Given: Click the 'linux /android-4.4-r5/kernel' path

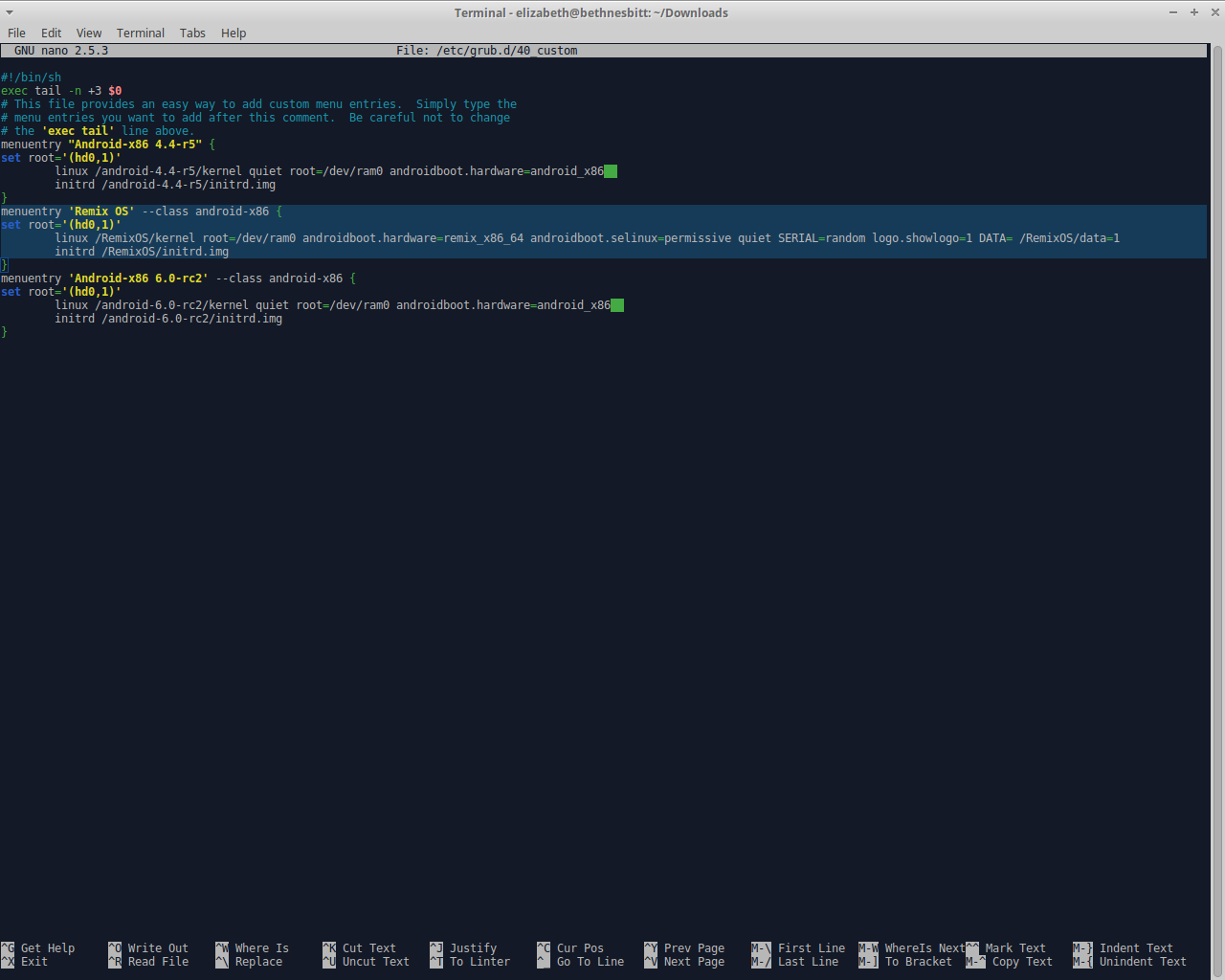Looking at the screenshot, I should [148, 171].
